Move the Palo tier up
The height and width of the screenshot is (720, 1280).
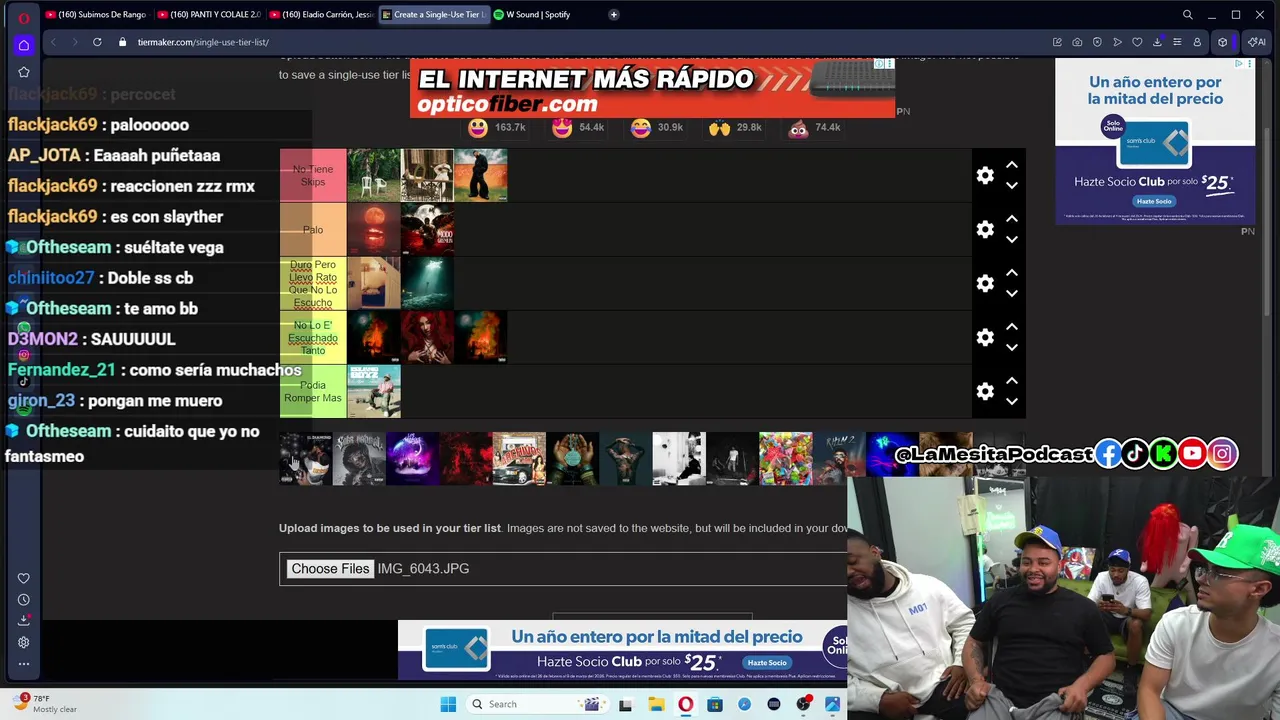[x=1011, y=219]
